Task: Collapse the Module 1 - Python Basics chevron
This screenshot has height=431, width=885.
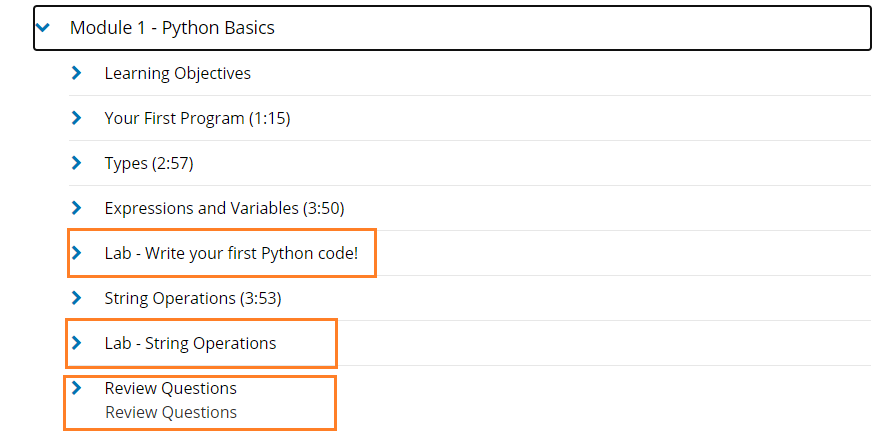Action: coord(42,27)
